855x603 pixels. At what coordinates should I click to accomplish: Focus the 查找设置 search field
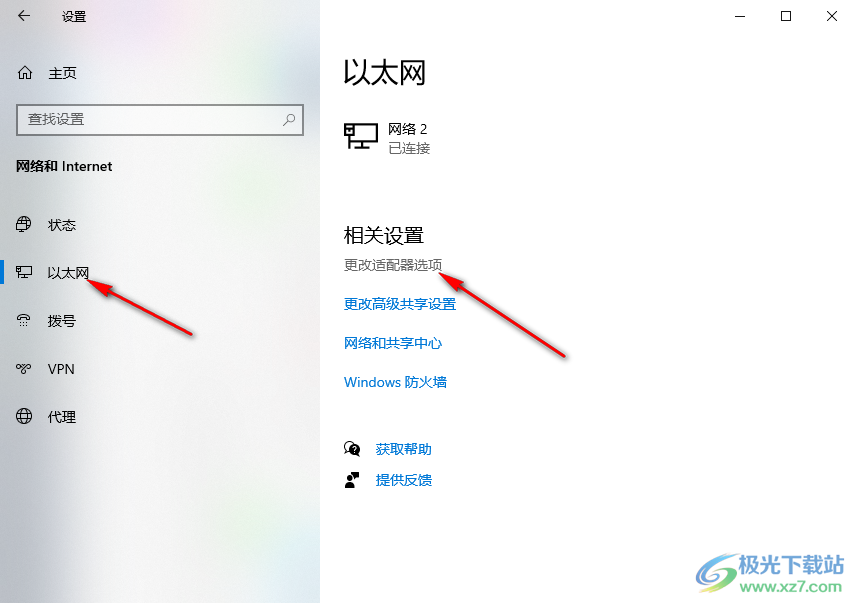click(160, 119)
